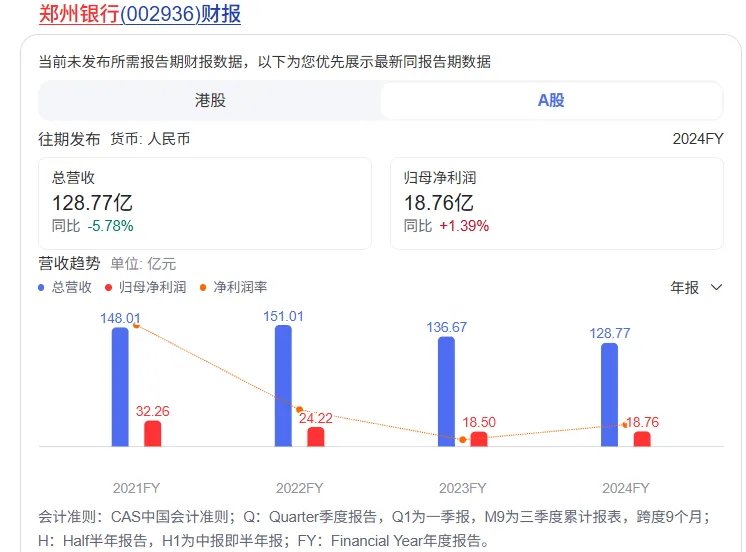Viewport: 746px width, 552px height.
Task: Click the 同比 +1.39% text
Action: point(446,226)
